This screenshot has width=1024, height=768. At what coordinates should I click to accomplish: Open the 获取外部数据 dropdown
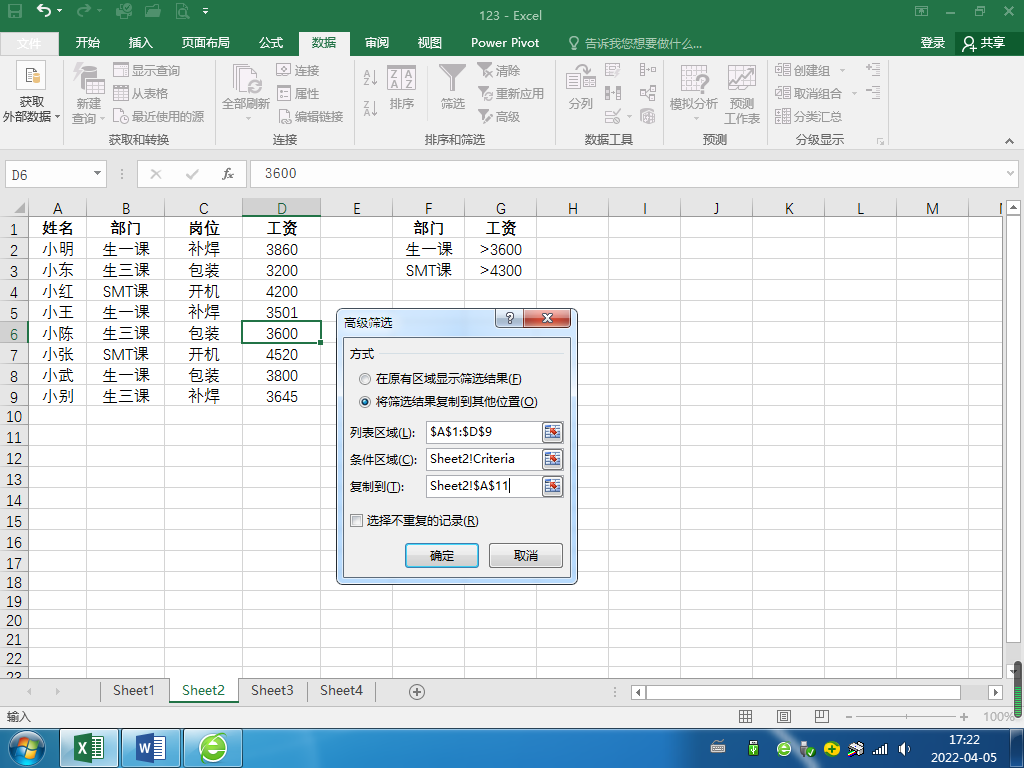click(x=31, y=93)
